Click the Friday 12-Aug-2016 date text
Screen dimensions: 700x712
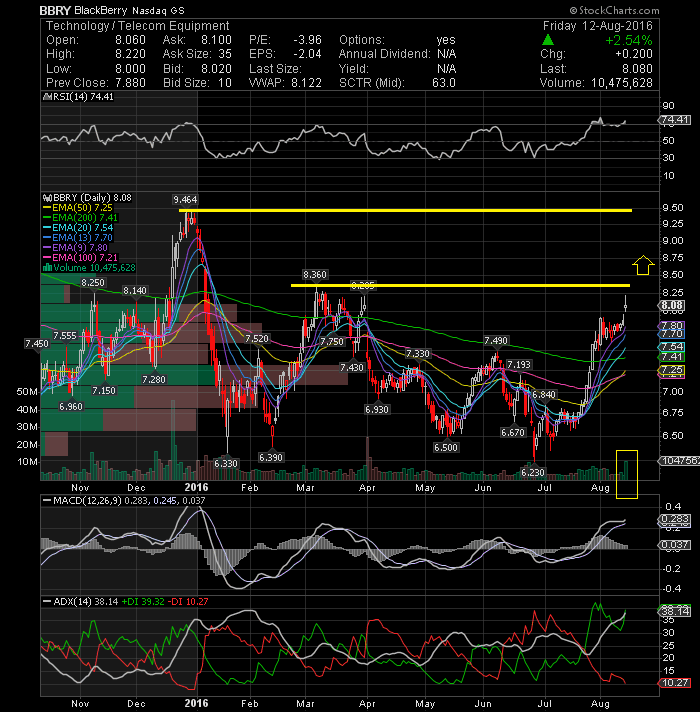[x=597, y=26]
